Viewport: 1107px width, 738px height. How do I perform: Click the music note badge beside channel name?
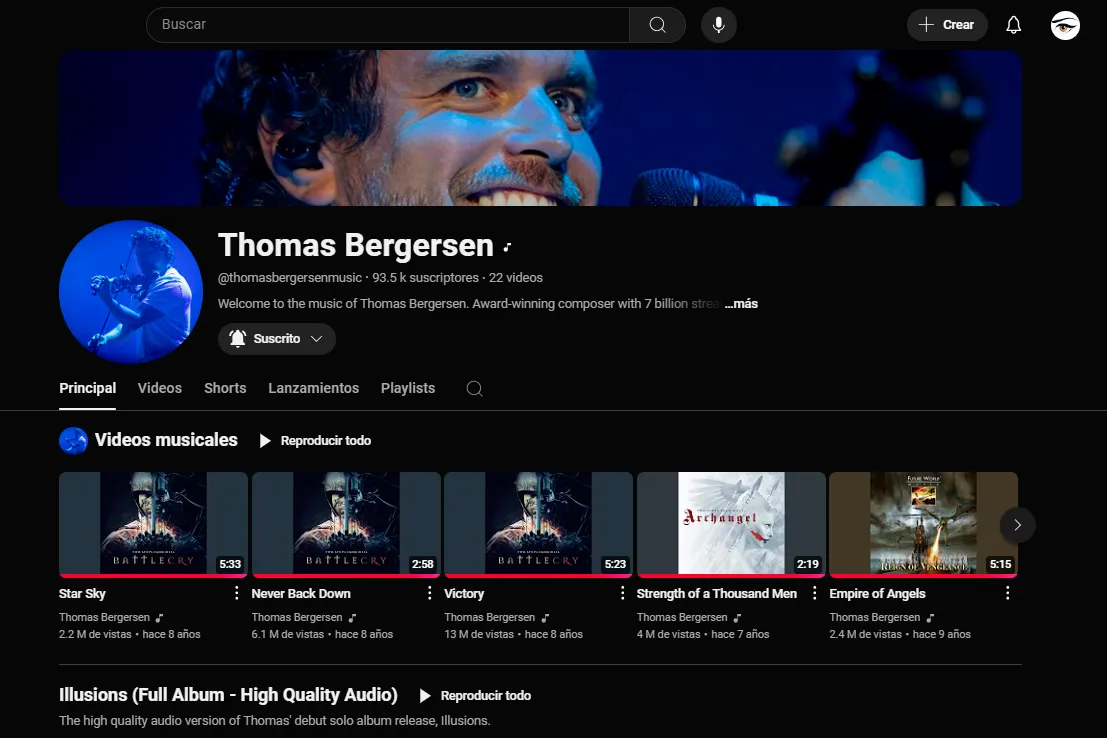click(507, 247)
